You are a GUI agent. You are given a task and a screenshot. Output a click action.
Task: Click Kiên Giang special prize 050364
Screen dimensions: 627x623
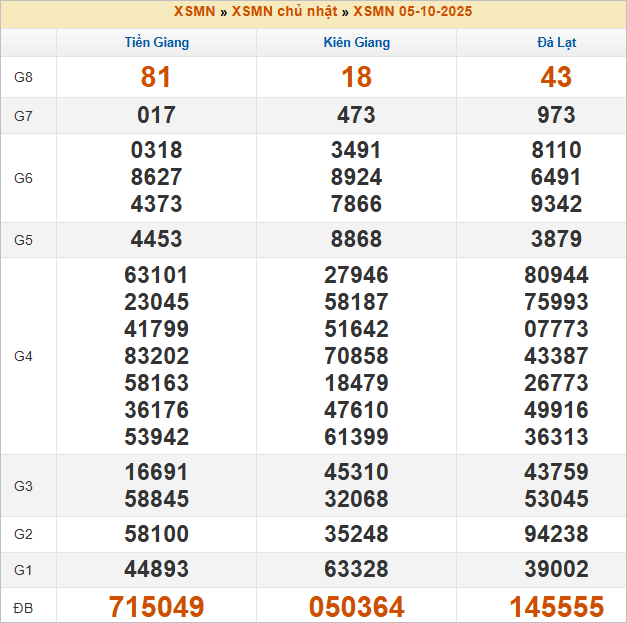tap(356, 607)
